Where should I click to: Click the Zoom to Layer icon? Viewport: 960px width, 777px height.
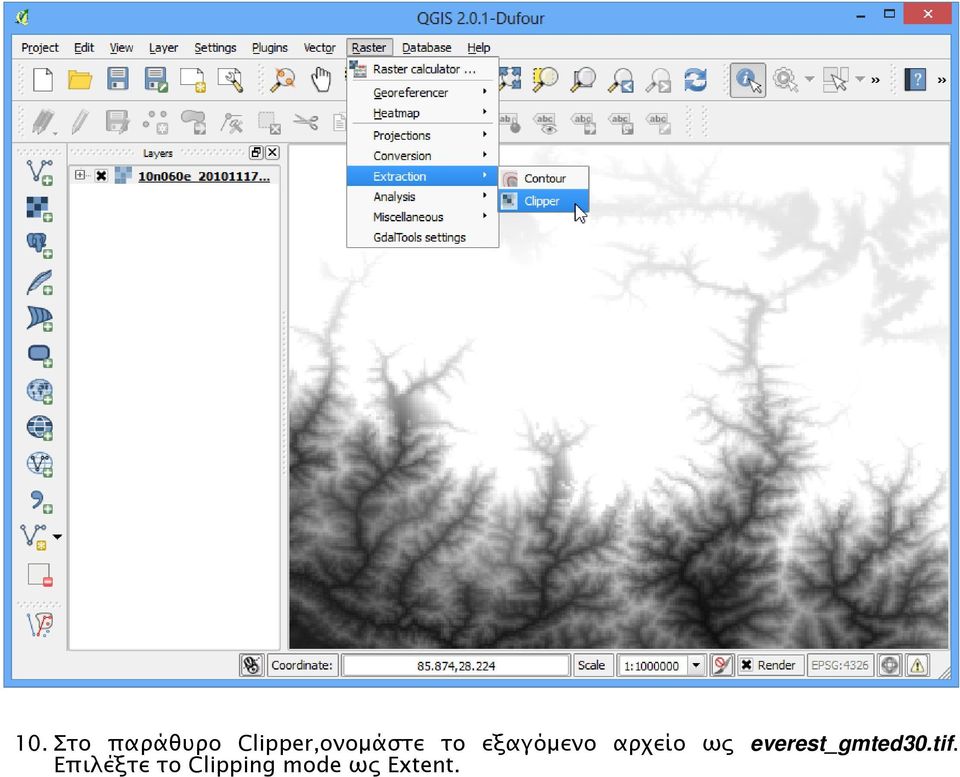click(583, 80)
